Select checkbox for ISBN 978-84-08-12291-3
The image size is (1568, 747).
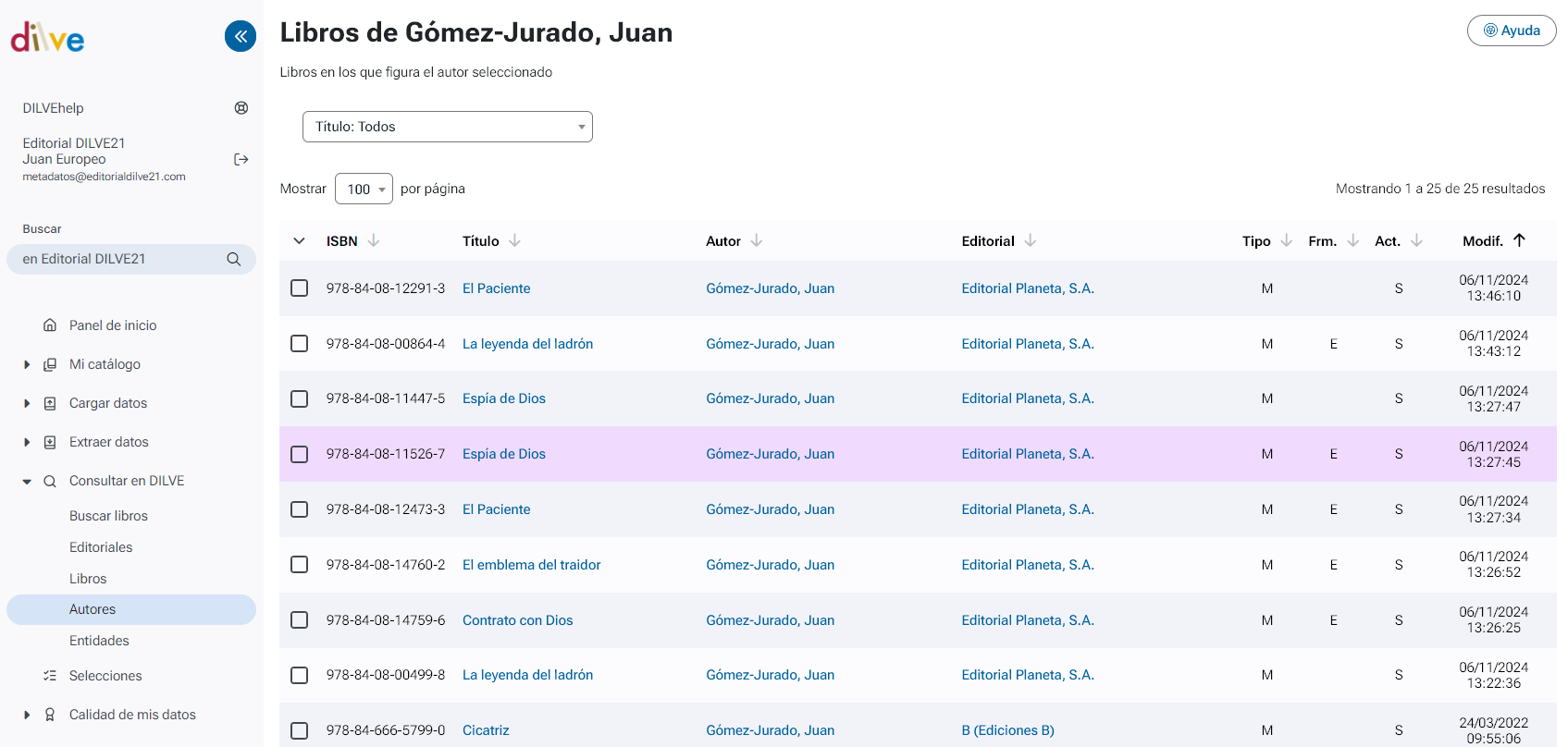pyautogui.click(x=300, y=288)
